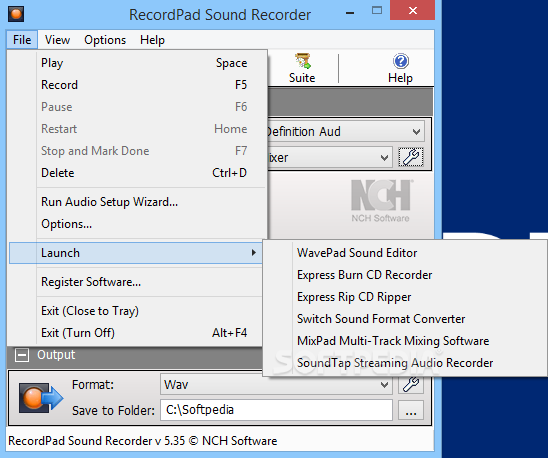The width and height of the screenshot is (548, 458).
Task: Open the Help menu in the menu bar
Action: pyautogui.click(x=152, y=40)
